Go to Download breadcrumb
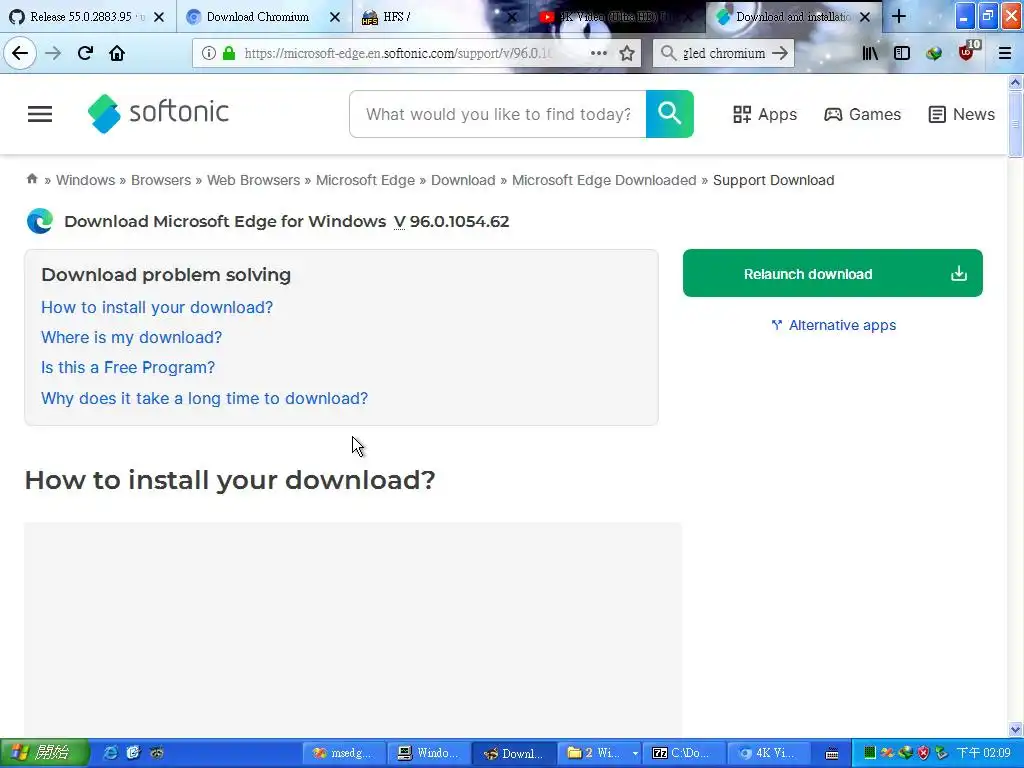1024x768 pixels. click(x=463, y=180)
